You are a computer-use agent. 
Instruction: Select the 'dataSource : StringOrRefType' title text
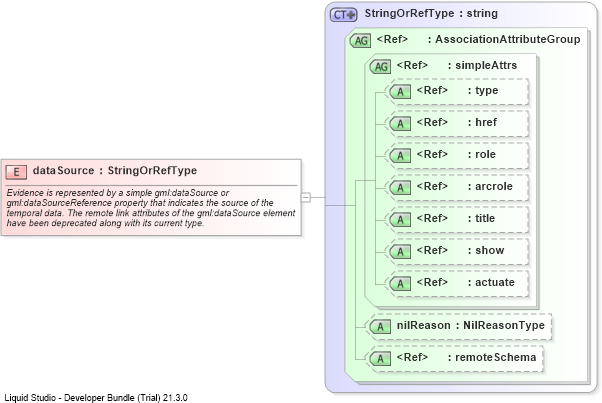tap(115, 170)
